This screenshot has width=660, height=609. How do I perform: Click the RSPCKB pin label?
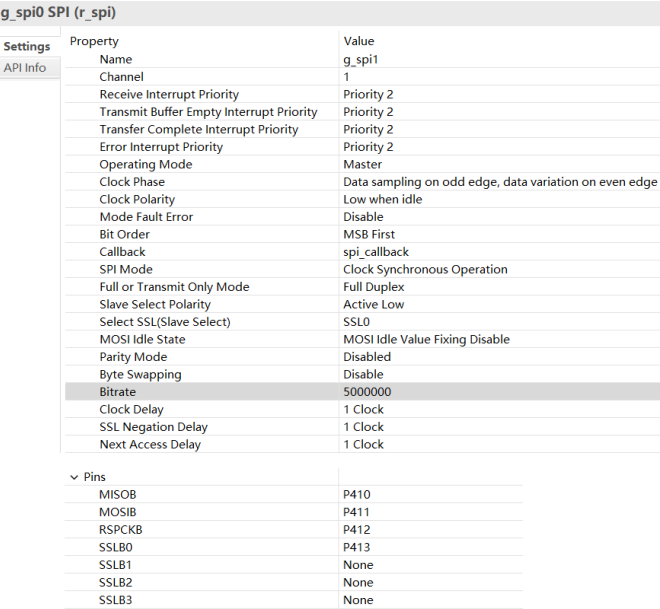click(x=120, y=529)
